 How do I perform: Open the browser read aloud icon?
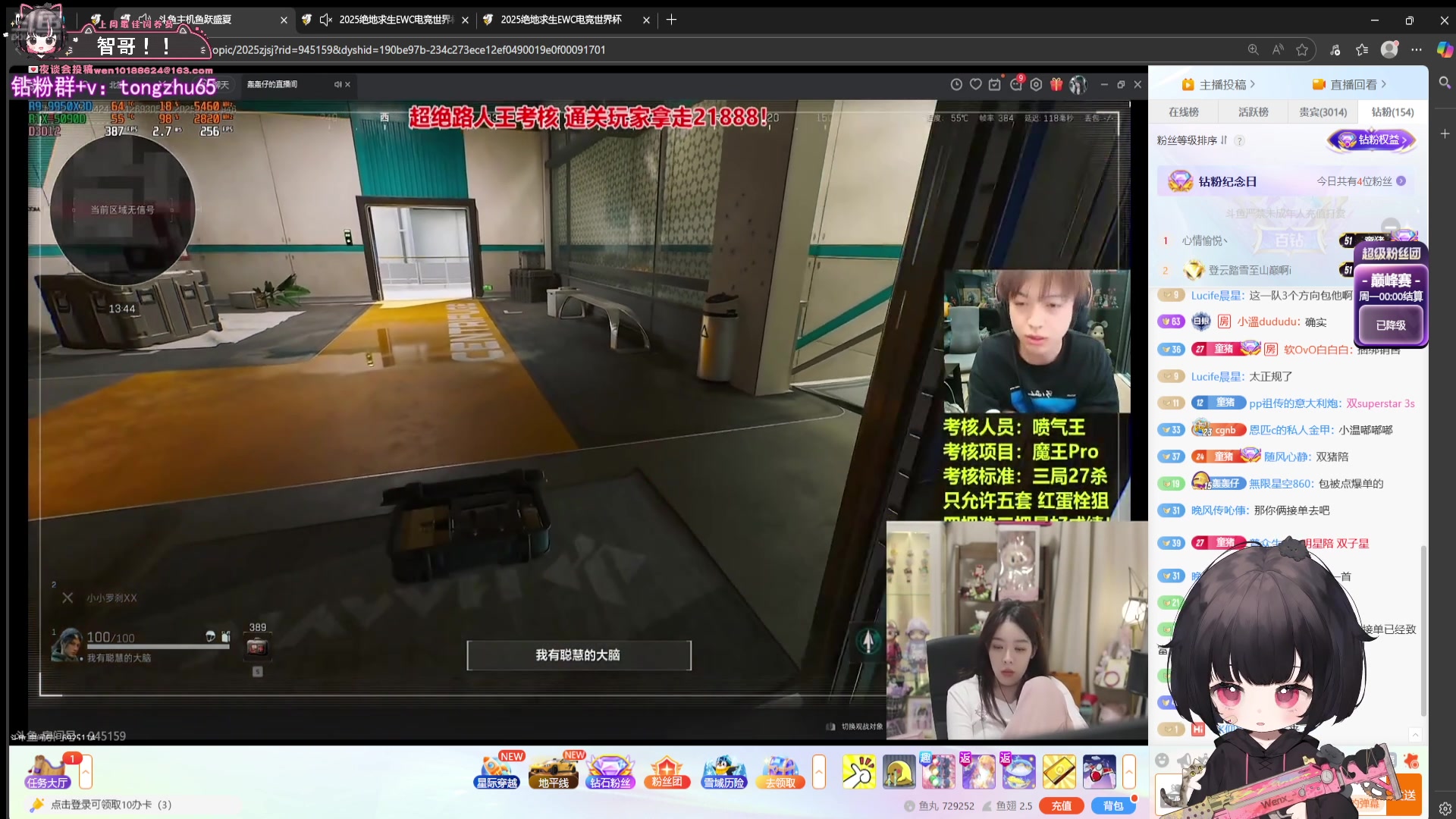[1278, 49]
